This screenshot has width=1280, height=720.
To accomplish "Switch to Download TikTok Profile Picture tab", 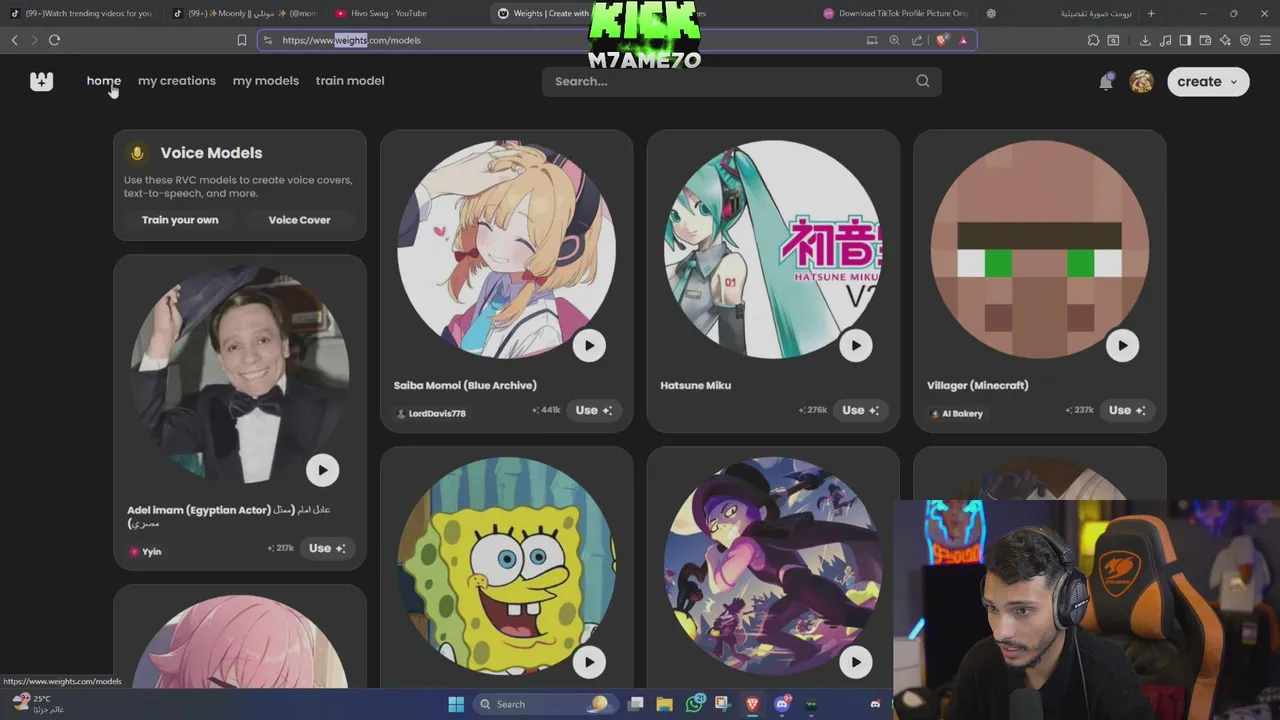I will [895, 13].
